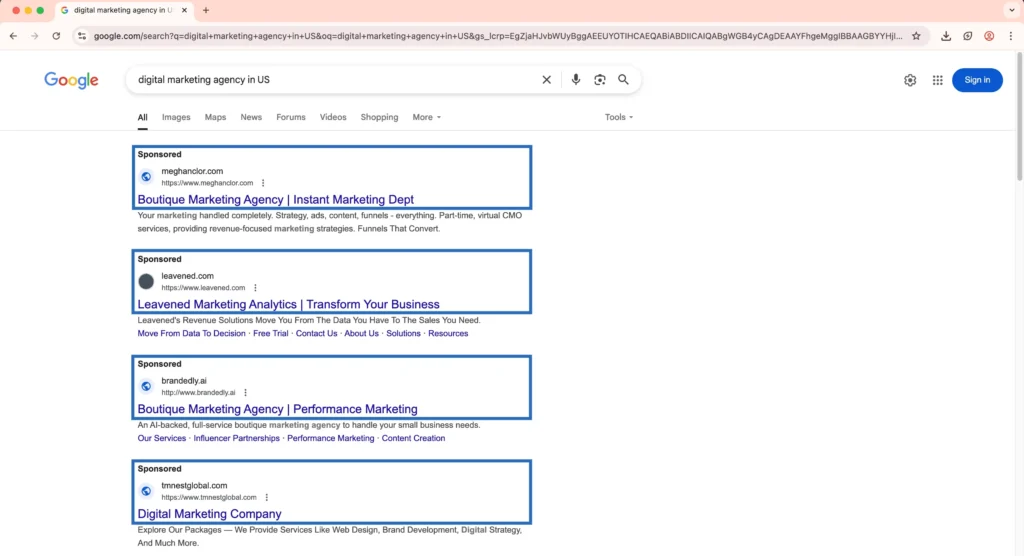Screen dimensions: 1024x556
Task: Open the Google apps grid
Action: coord(937,80)
